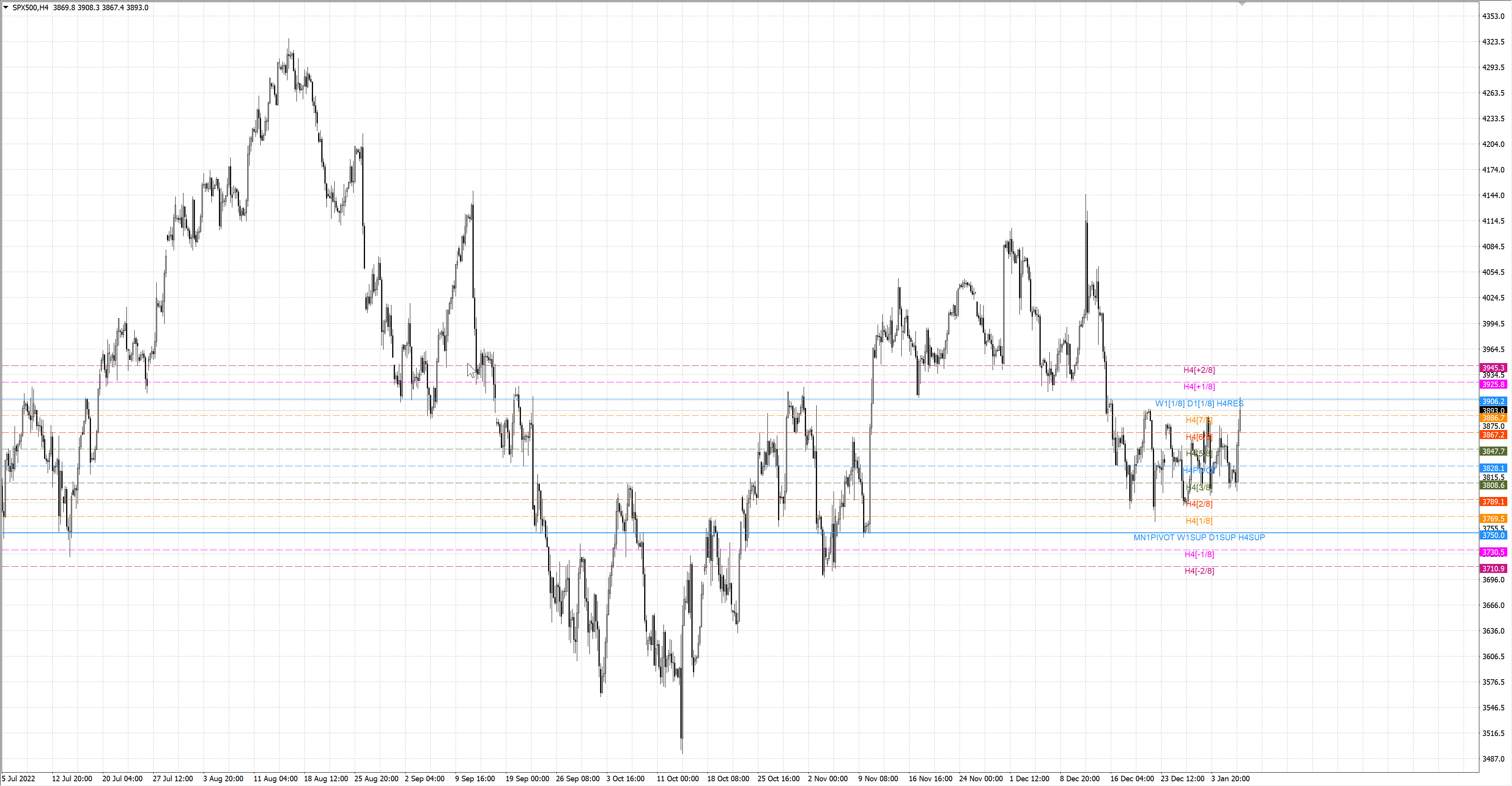The image size is (1512, 786).
Task: Click the H4[+2/8] level label
Action: 1199,370
